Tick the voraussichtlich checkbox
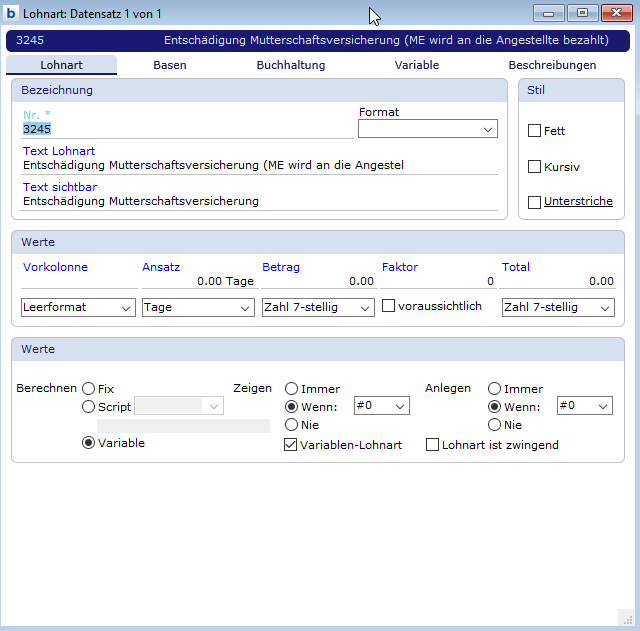Screen dimensions: 640x631 pyautogui.click(x=388, y=306)
